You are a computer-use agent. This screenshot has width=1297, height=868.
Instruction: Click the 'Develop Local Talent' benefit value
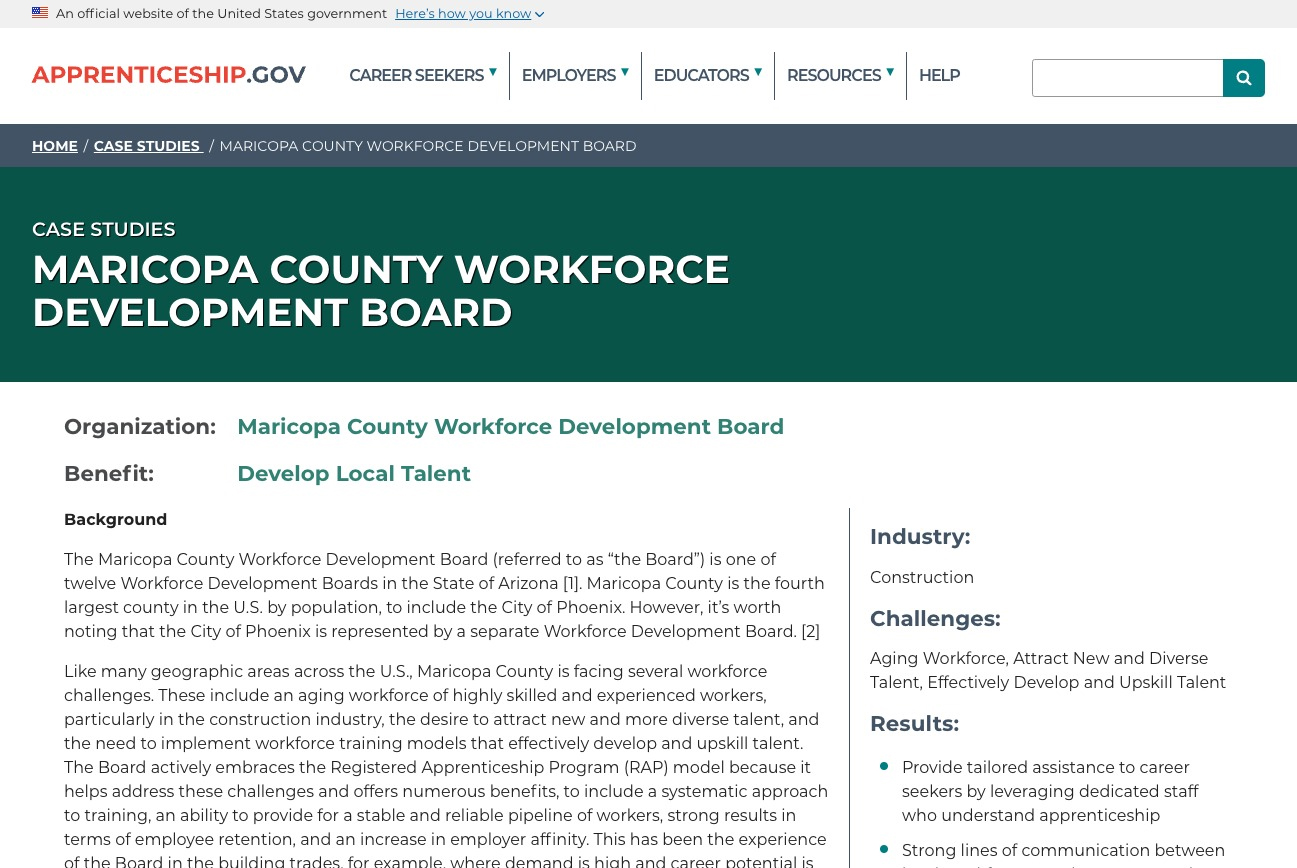(354, 474)
